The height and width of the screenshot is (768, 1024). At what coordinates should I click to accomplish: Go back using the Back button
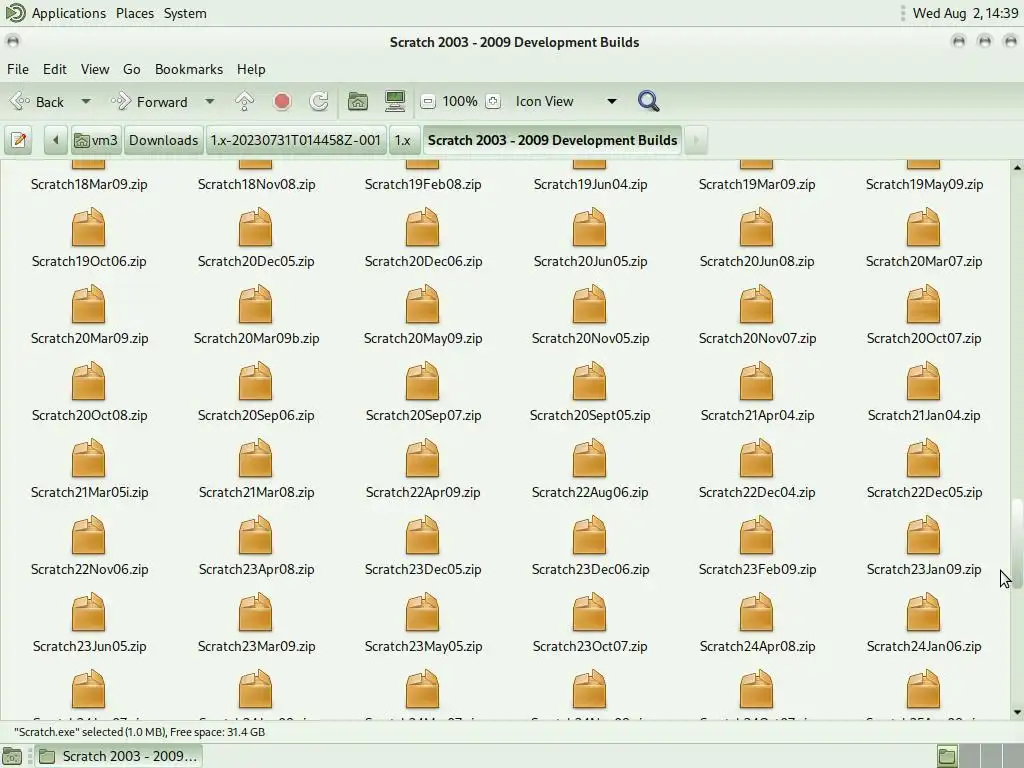(37, 102)
